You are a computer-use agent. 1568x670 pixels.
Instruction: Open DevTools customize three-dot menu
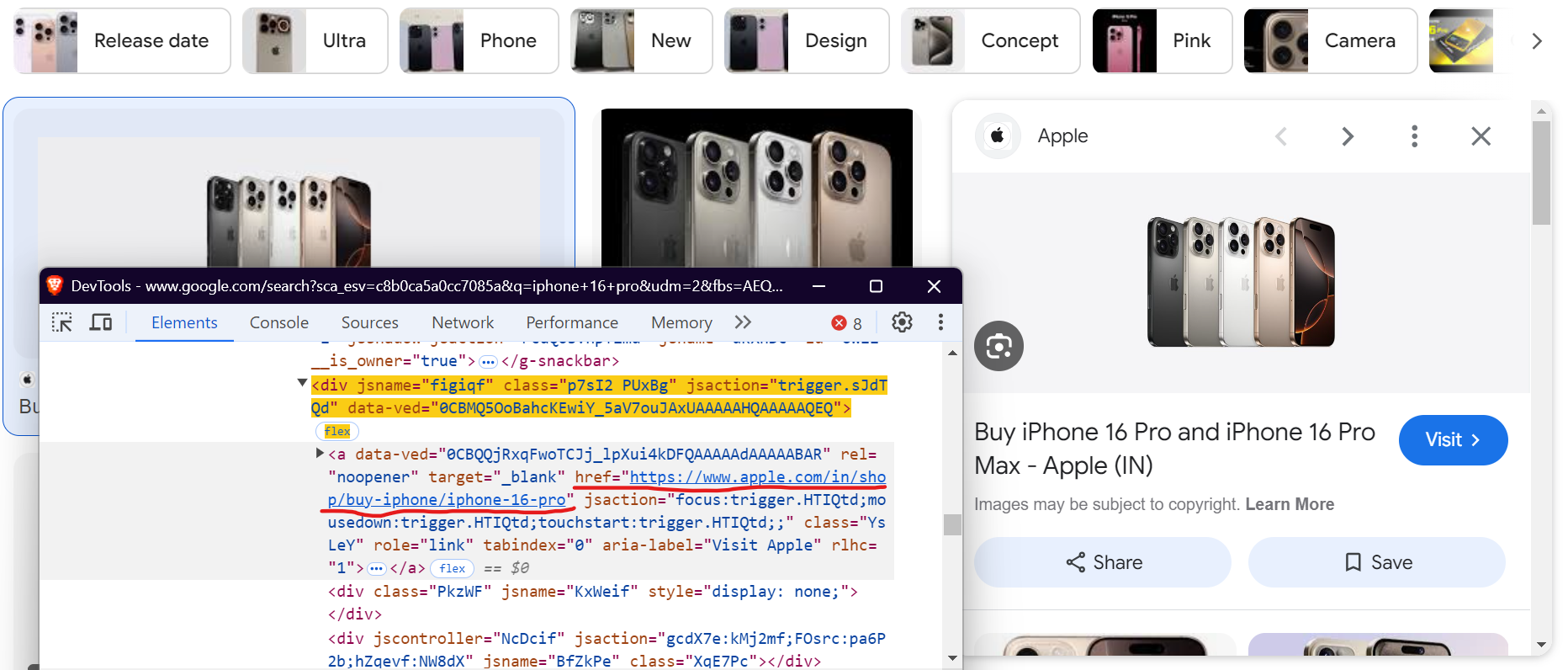(940, 322)
